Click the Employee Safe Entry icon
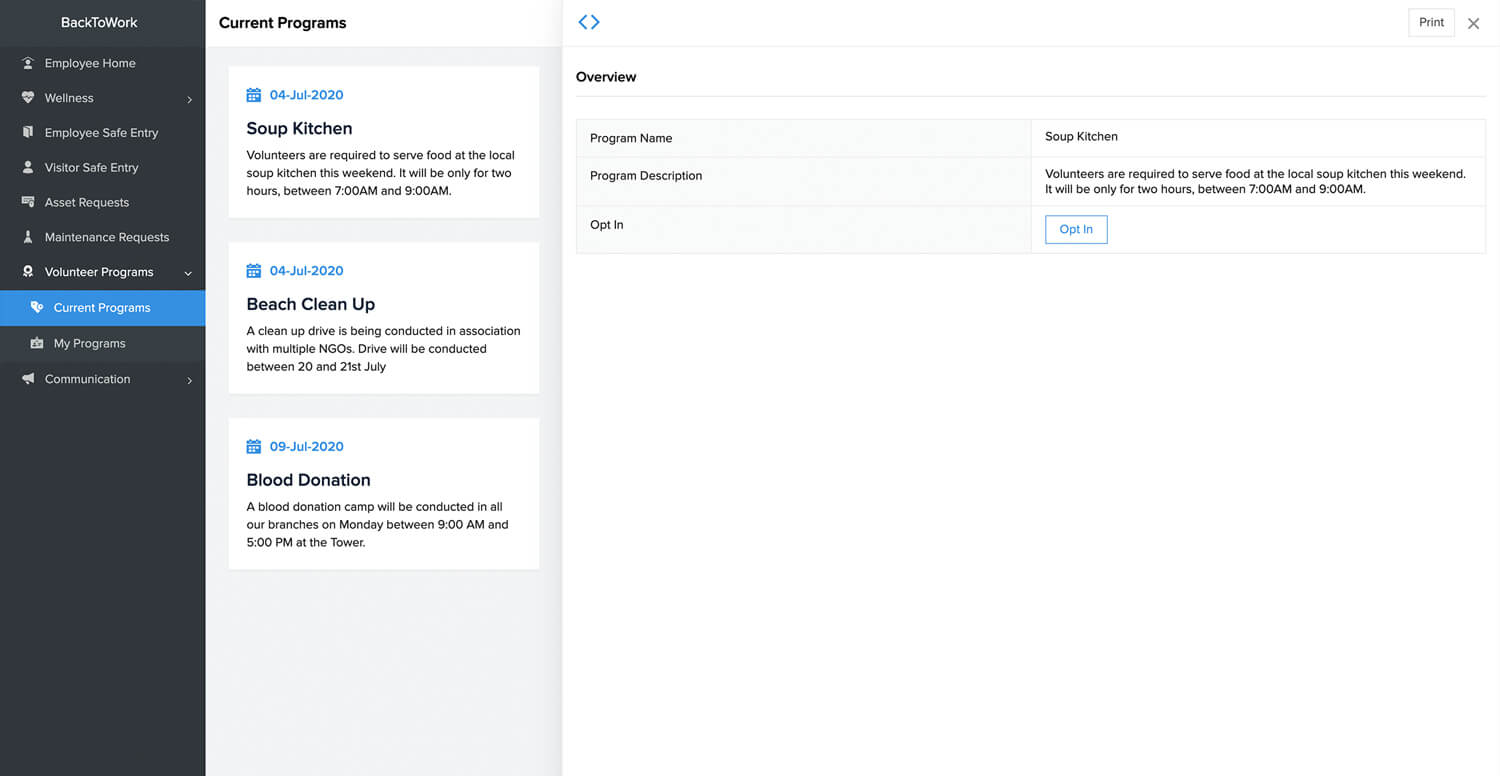Screen dimensions: 1500x776 coord(28,133)
